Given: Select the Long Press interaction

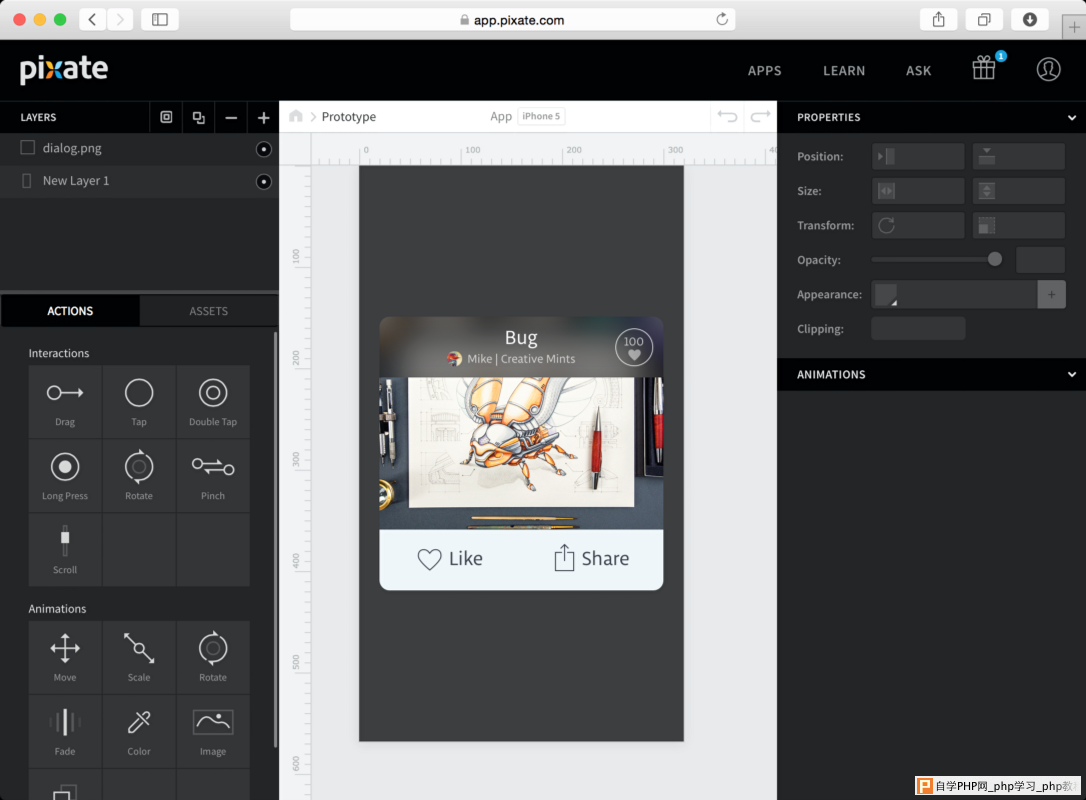Looking at the screenshot, I should pos(65,476).
